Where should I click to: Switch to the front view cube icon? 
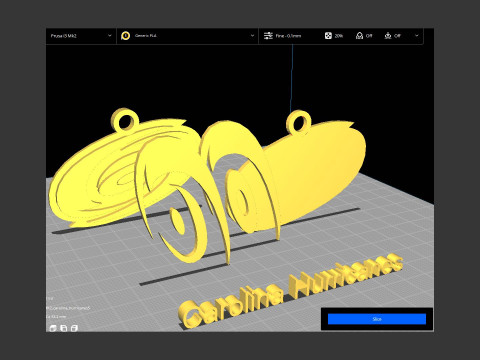64,328
